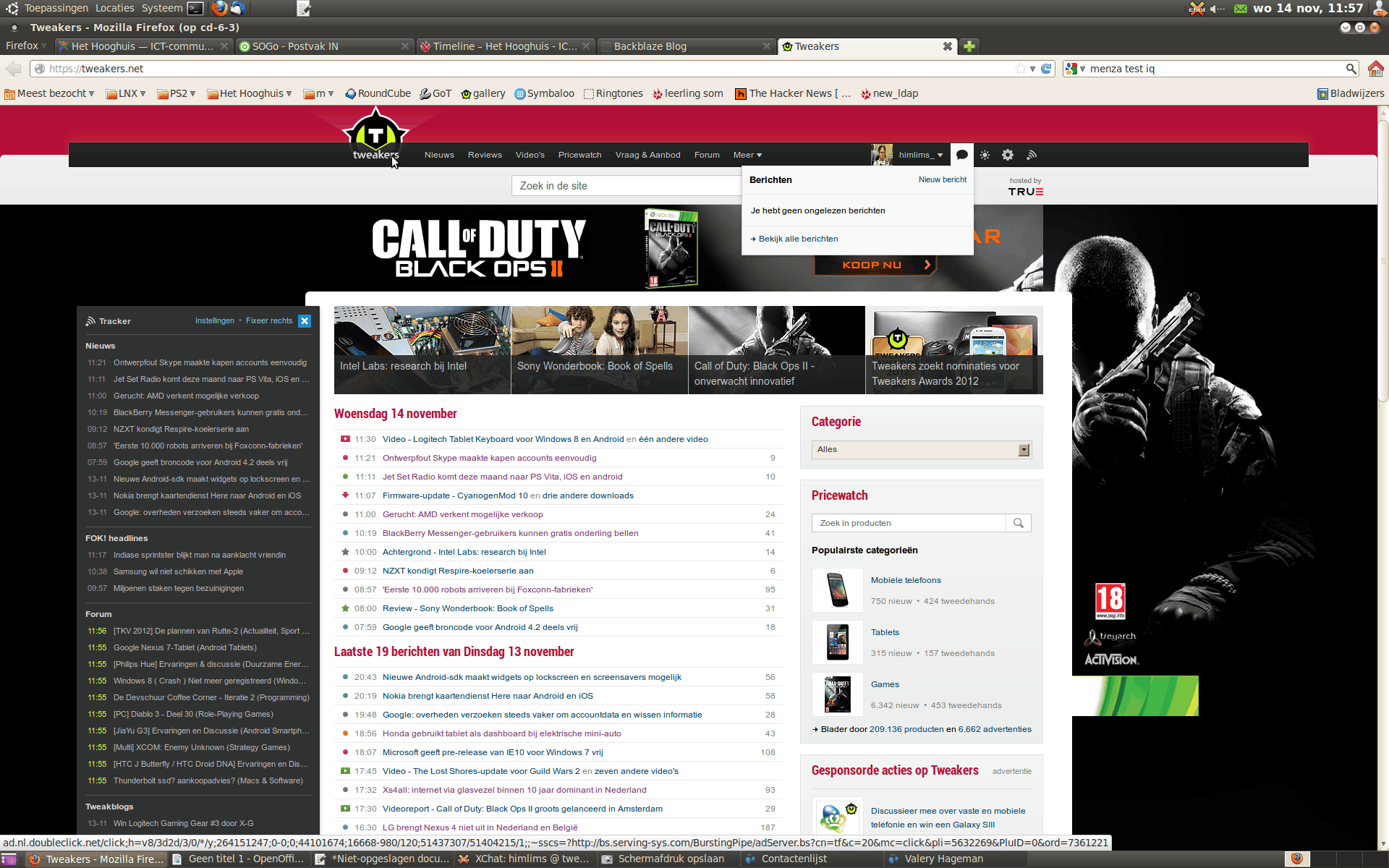This screenshot has height=868, width=1389.
Task: Click the Nieuw bericht link
Action: pyautogui.click(x=942, y=179)
